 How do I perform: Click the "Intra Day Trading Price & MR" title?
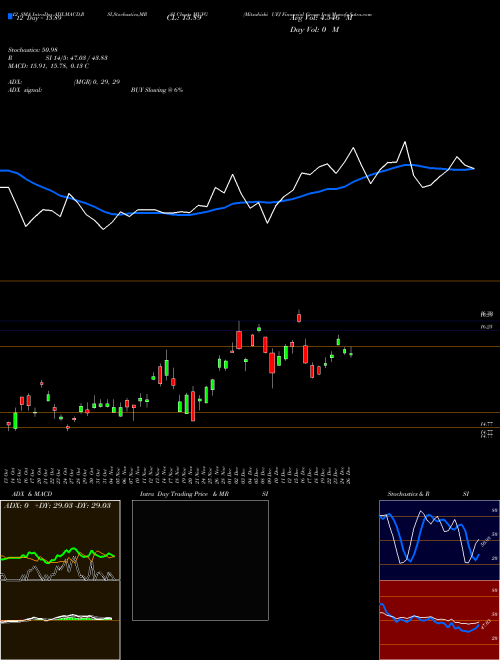[184, 494]
